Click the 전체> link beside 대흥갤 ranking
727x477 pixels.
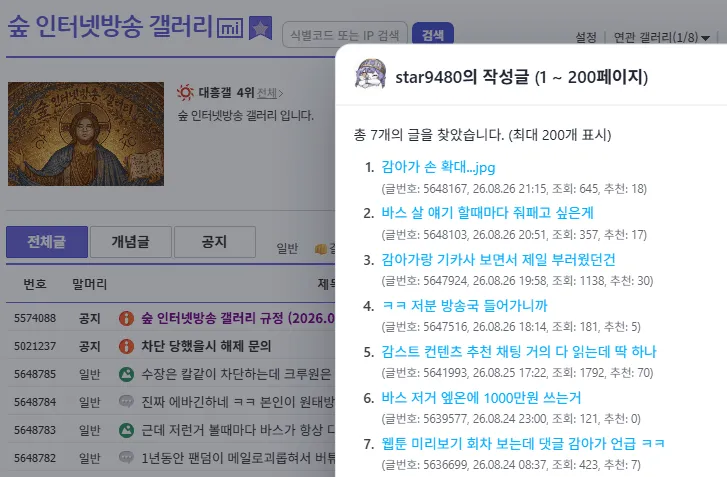click(270, 93)
